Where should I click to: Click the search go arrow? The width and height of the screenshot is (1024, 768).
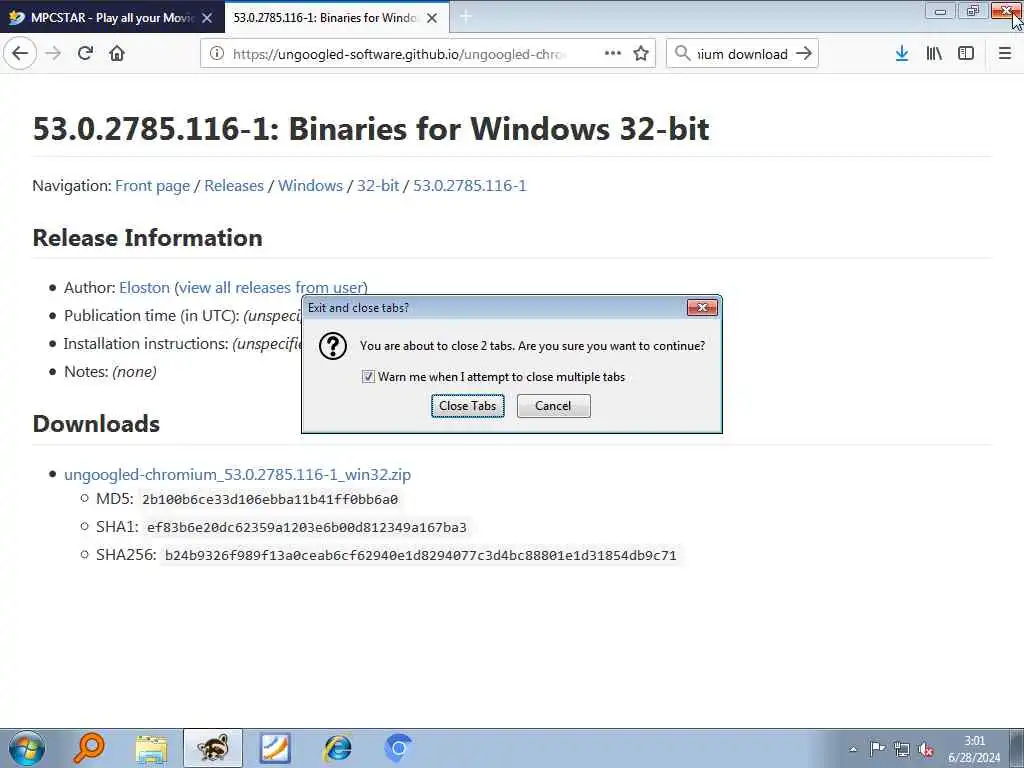point(804,54)
